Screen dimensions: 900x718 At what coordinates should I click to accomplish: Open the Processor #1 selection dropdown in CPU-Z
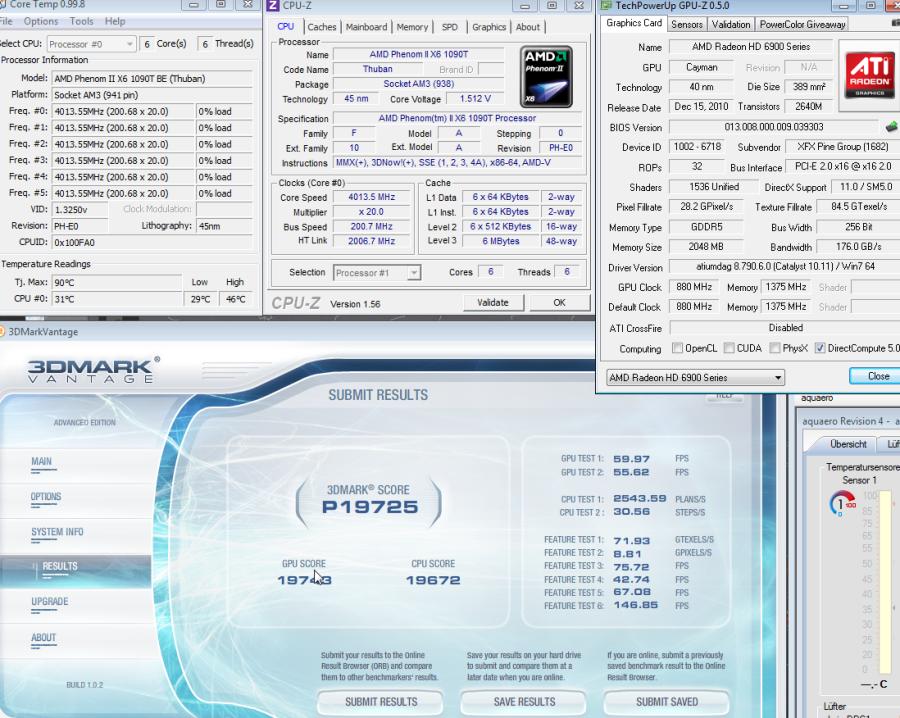(377, 273)
